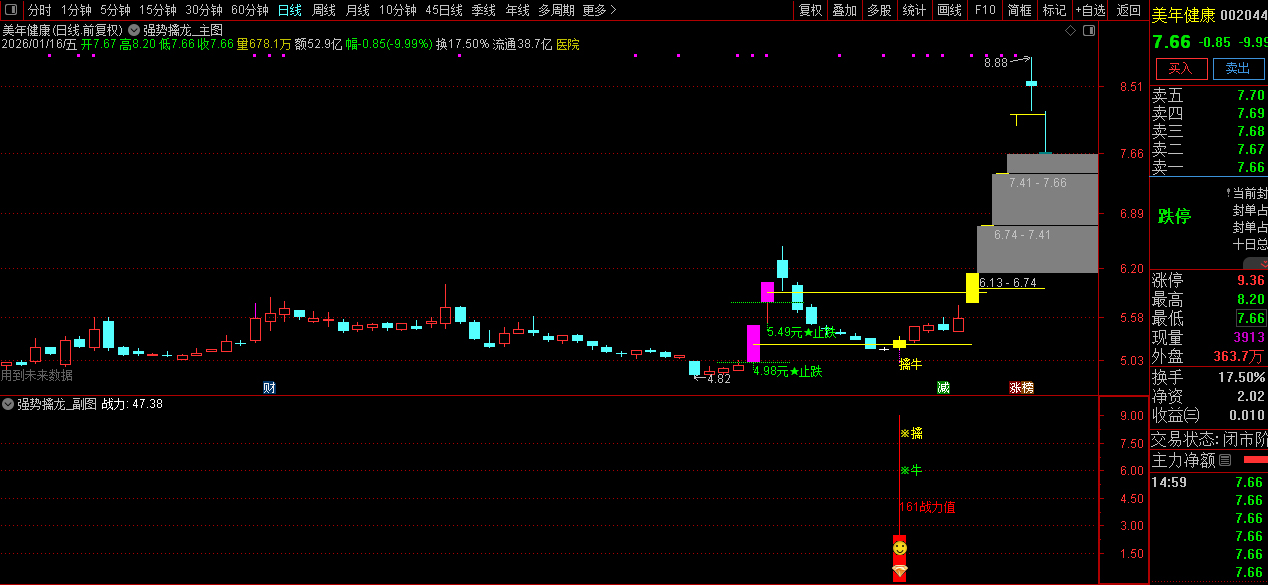Expand the 更多 periods menu

(x=599, y=10)
